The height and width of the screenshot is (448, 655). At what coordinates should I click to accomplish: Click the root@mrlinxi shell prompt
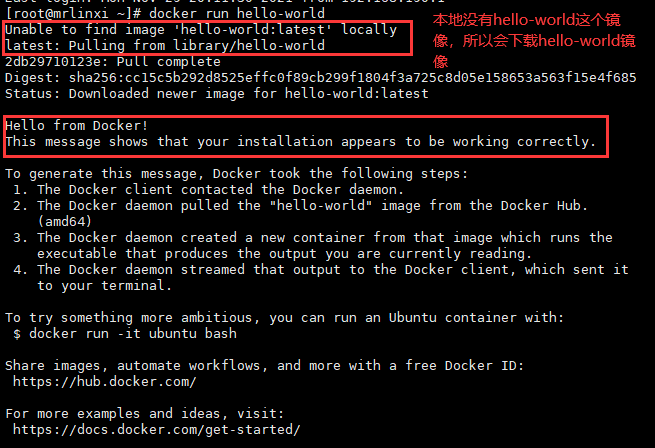click(x=64, y=13)
